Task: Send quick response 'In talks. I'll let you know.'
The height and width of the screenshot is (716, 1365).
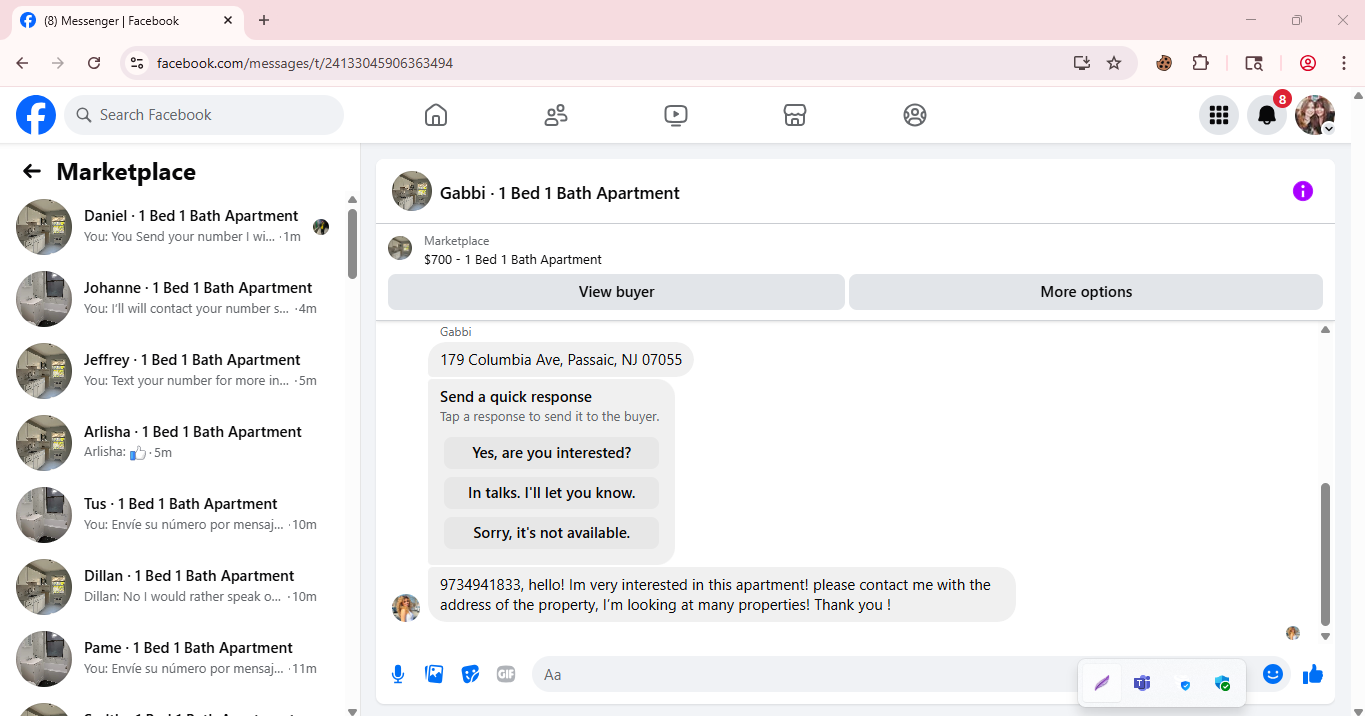Action: 552,493
